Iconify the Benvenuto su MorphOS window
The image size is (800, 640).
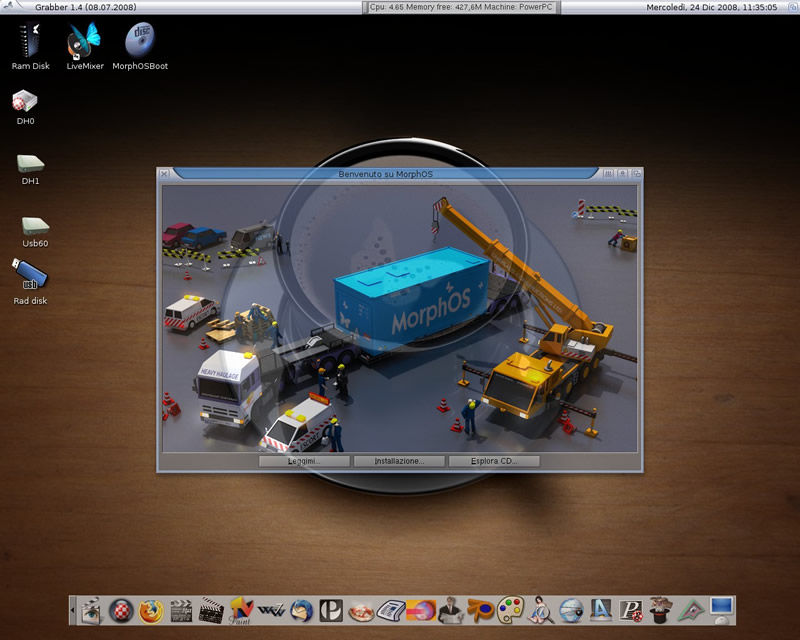608,174
